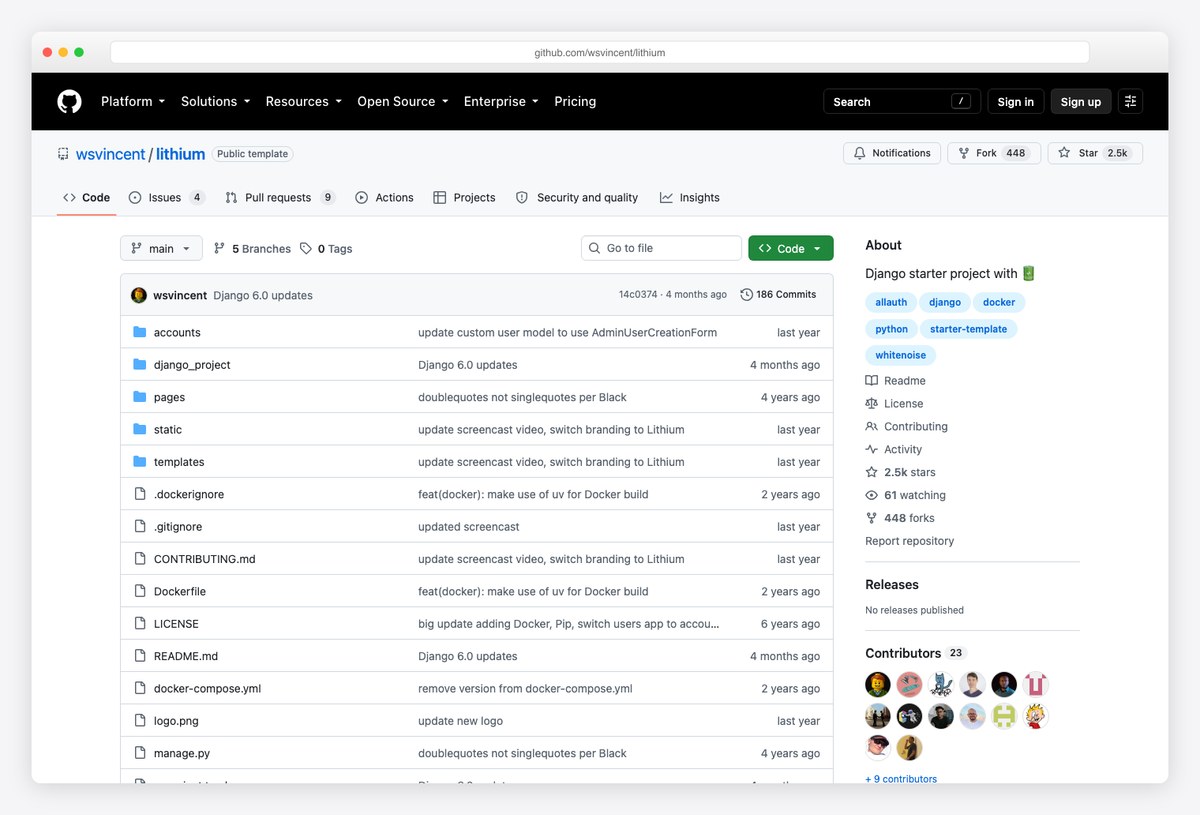Click the Sign in button
Viewport: 1200px width, 815px height.
[1016, 101]
